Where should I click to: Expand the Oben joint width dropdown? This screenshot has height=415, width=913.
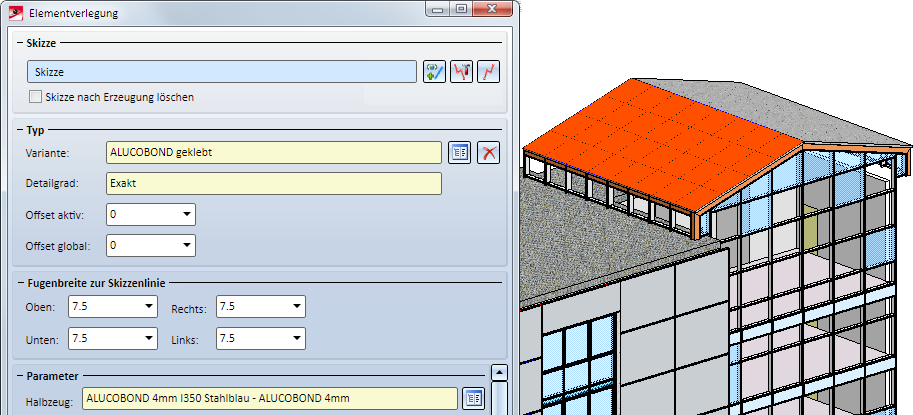[x=149, y=306]
